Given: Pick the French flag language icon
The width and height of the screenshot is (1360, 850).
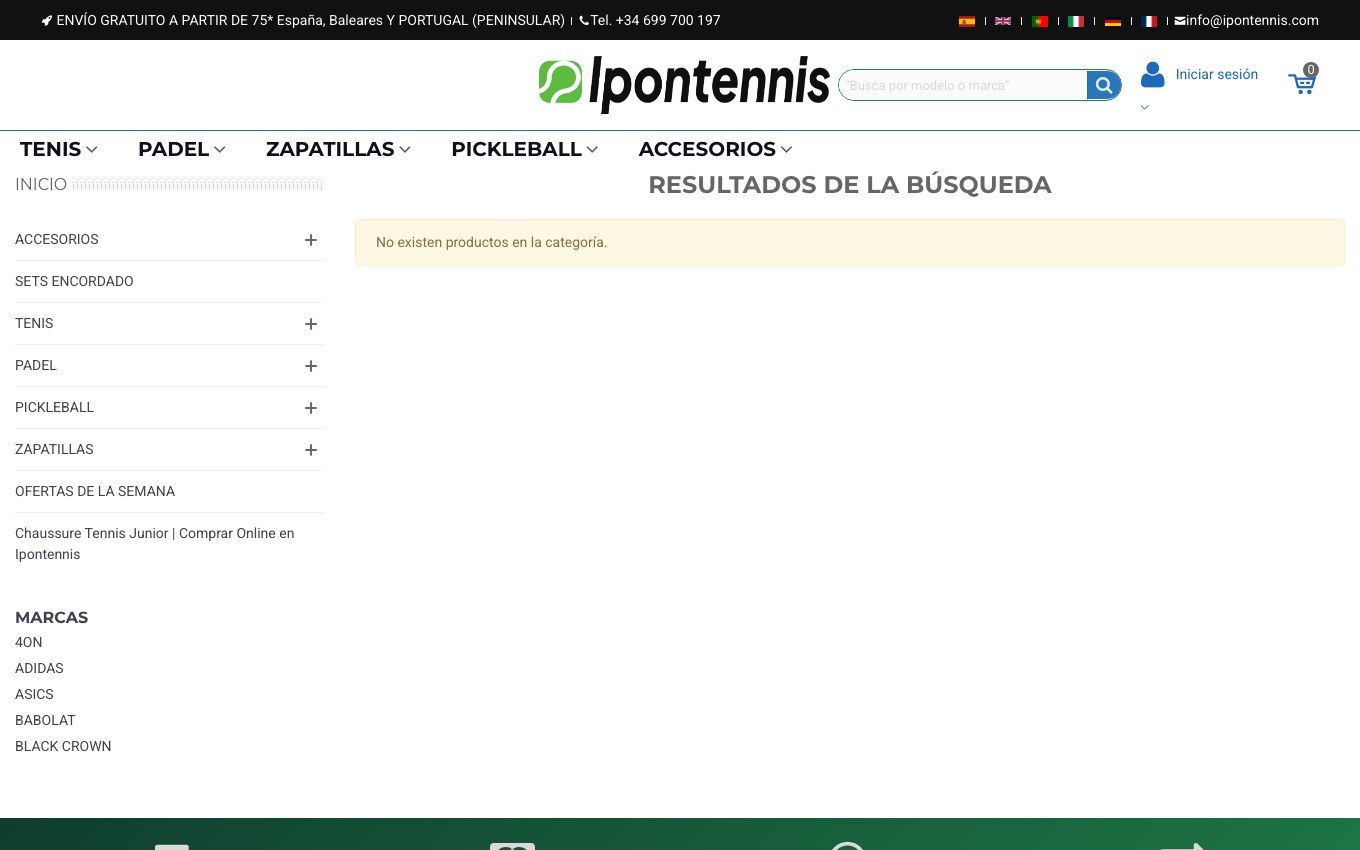Looking at the screenshot, I should tap(1149, 21).
